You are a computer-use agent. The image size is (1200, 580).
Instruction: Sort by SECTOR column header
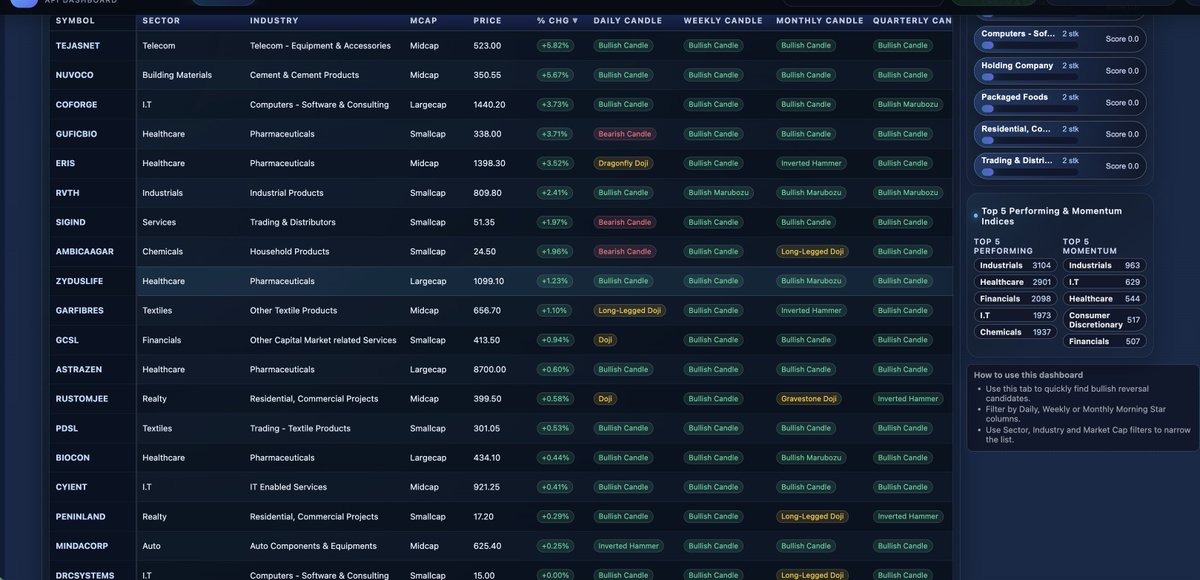[x=161, y=20]
